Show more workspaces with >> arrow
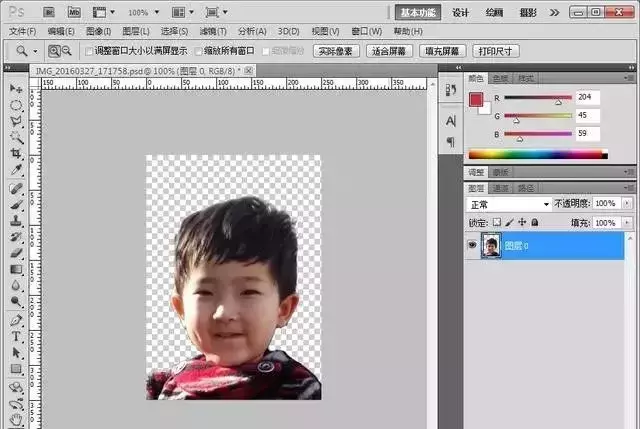640x429 pixels. (554, 13)
